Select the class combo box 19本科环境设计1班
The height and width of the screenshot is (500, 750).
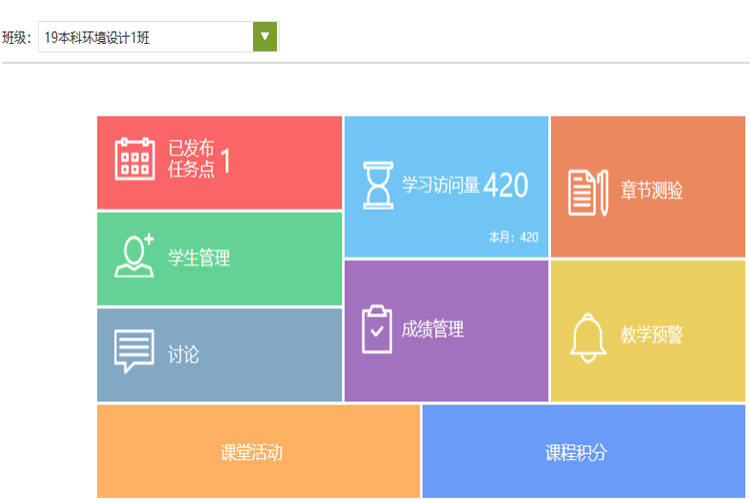click(x=146, y=38)
